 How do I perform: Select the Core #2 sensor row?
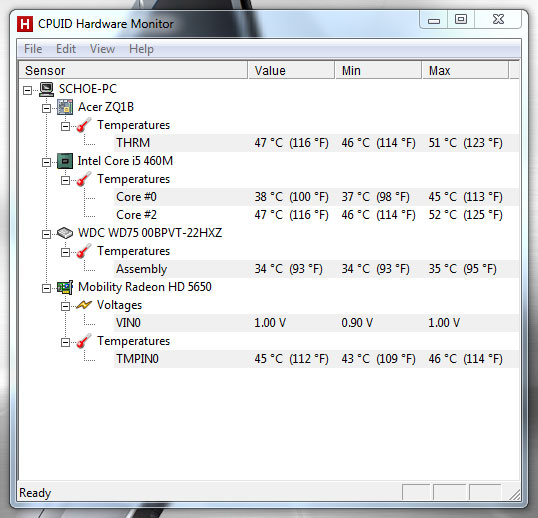(x=316, y=215)
